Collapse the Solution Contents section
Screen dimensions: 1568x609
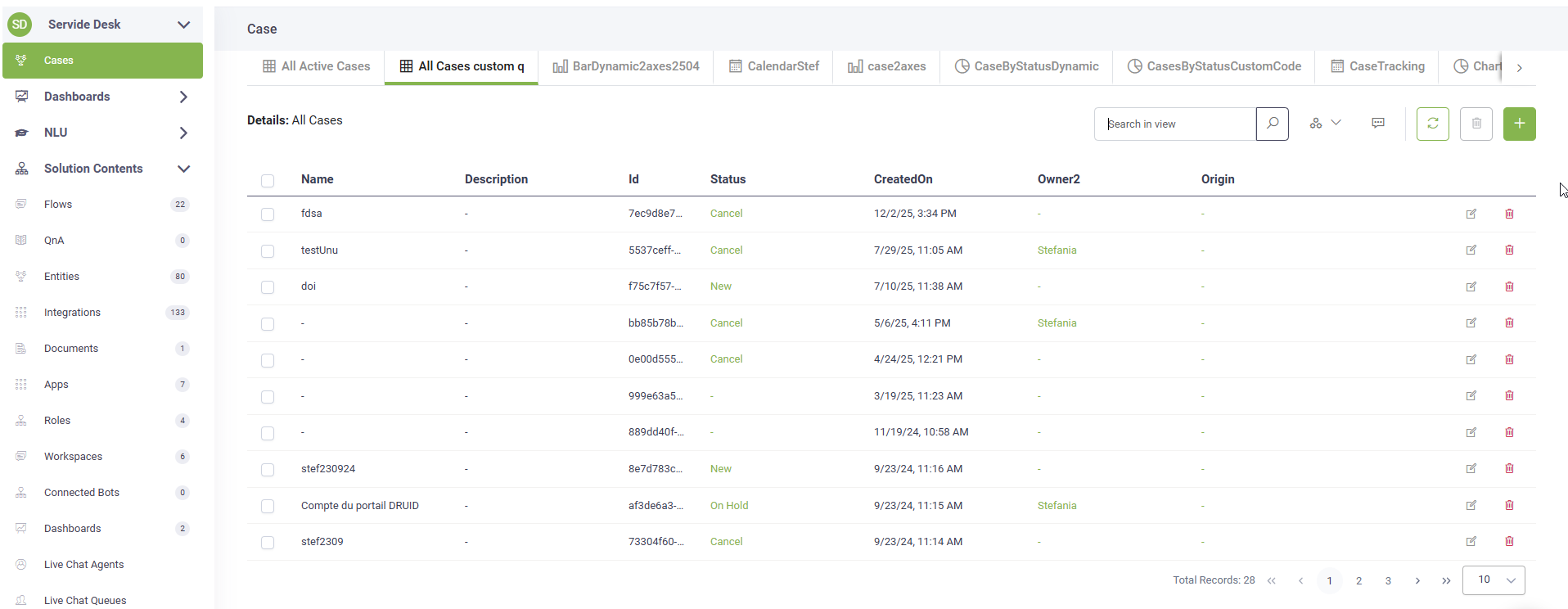[183, 169]
